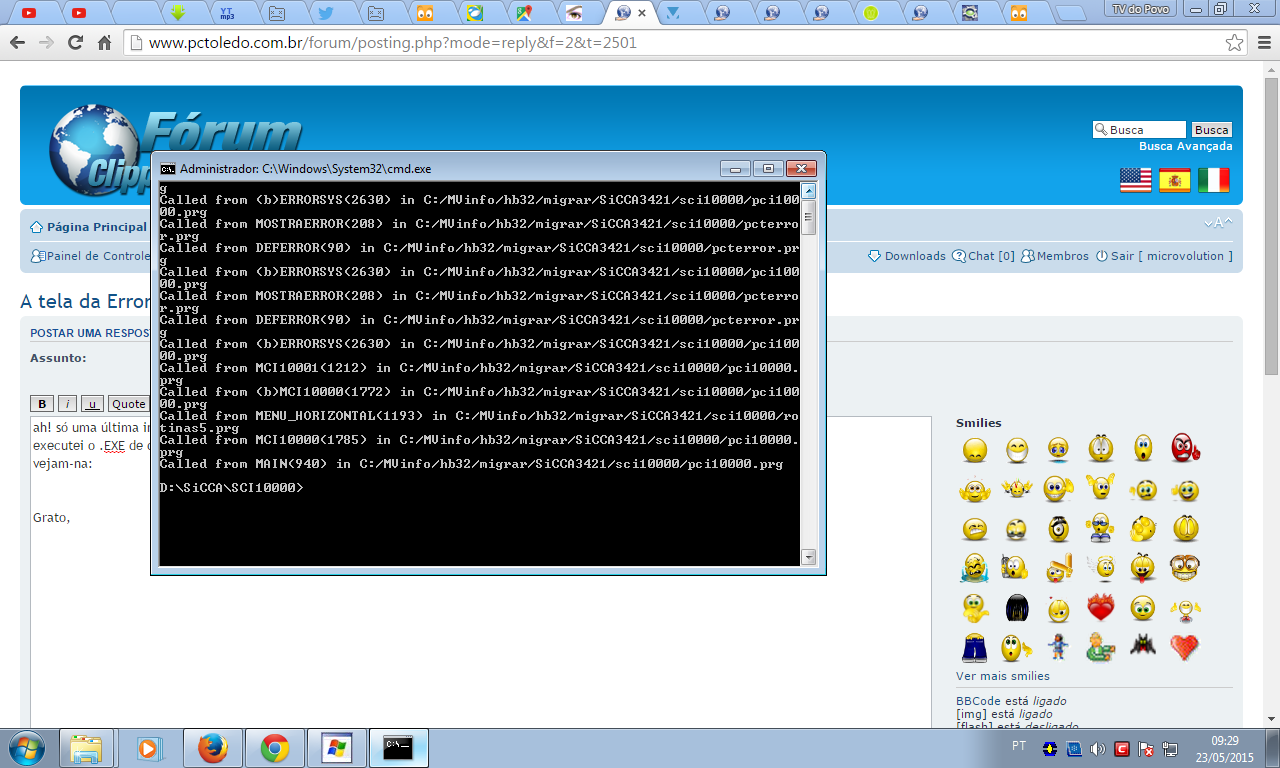Reload the forum page
The height and width of the screenshot is (768, 1280).
75,43
